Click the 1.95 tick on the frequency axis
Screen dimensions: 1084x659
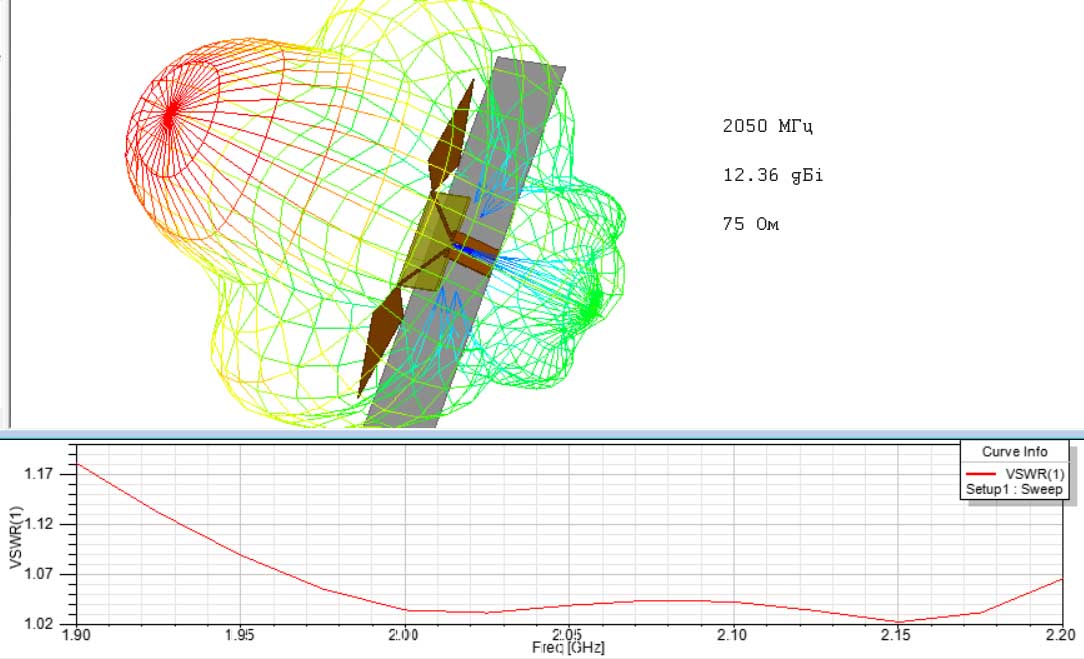click(x=240, y=635)
